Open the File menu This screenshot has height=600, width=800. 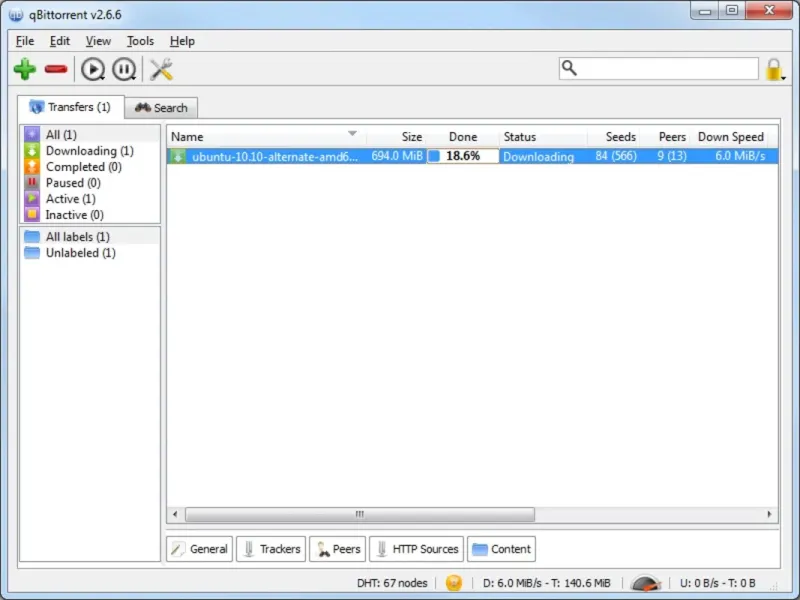pyautogui.click(x=25, y=41)
